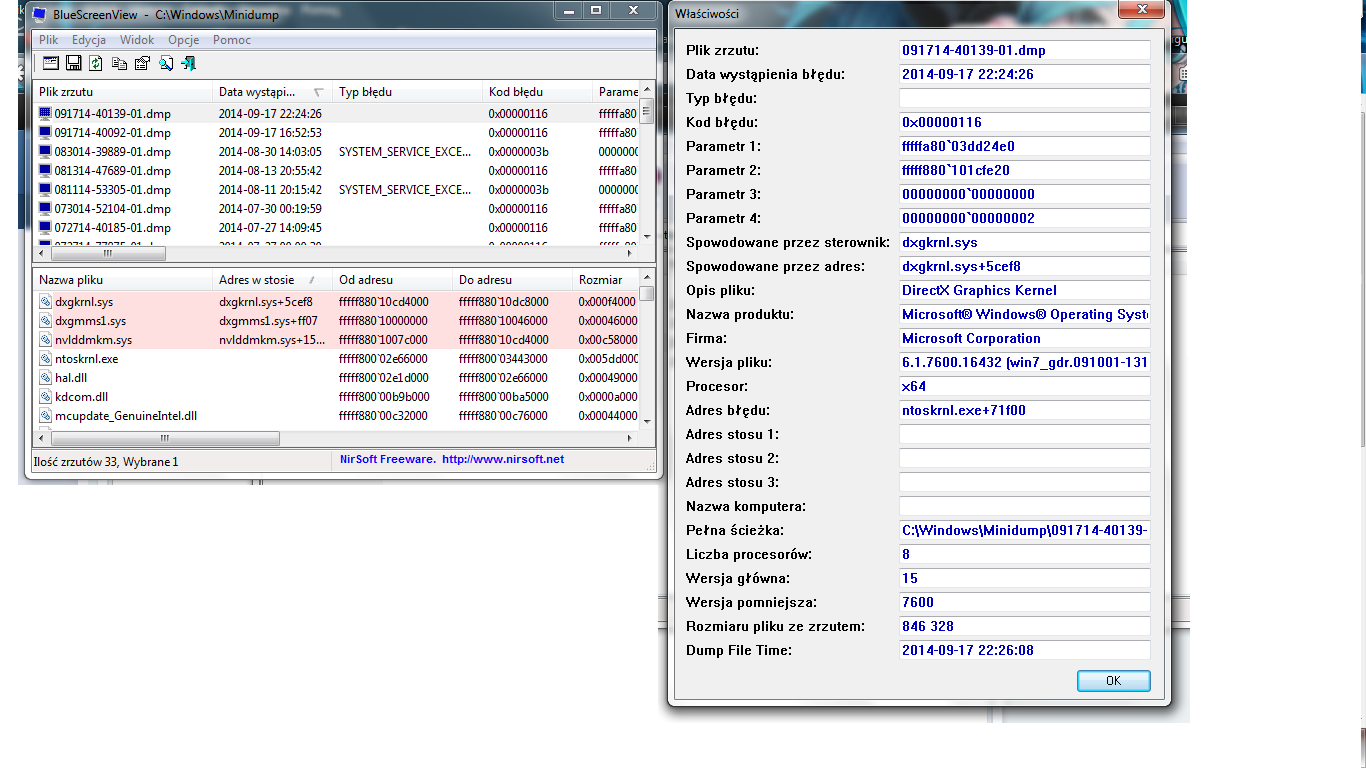1366x768 pixels.
Task: Click the icon of 081114-53305-01.dmp row
Action: click(x=45, y=189)
